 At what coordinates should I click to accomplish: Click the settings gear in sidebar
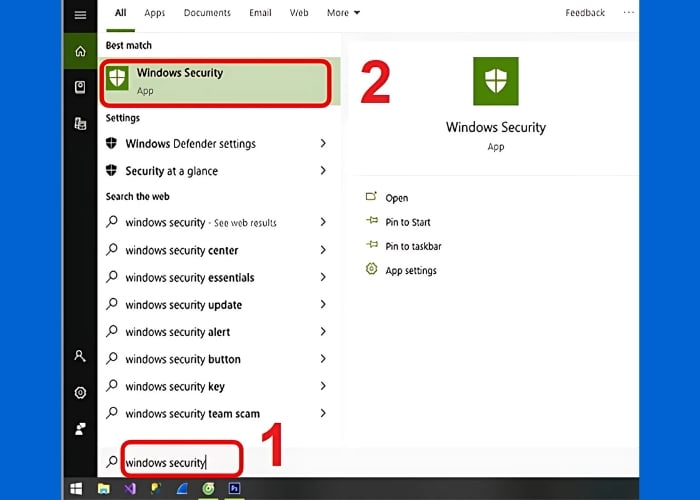tap(80, 391)
